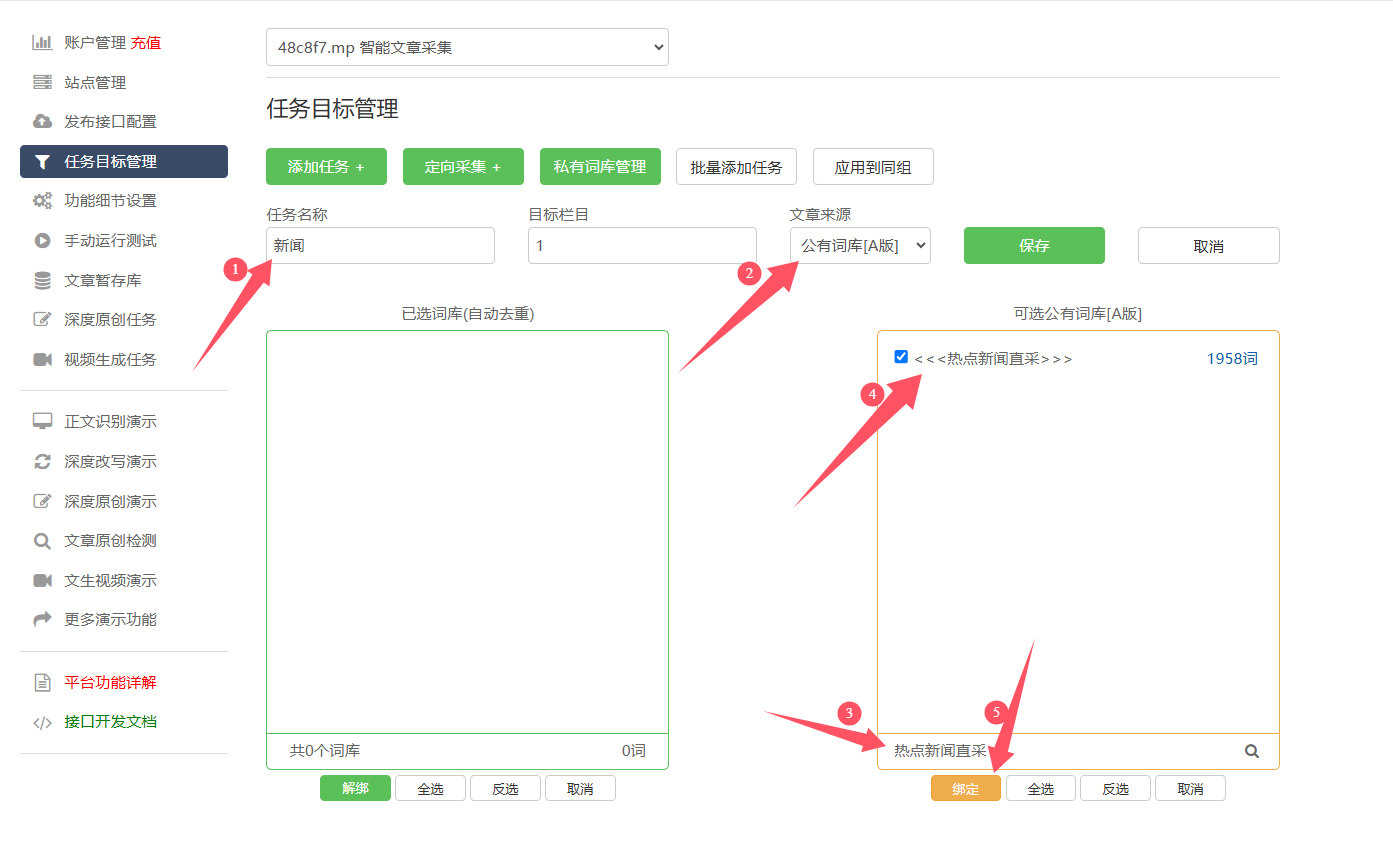Open 任务目标管理 in the sidebar
Viewport: 1393px width, 867px height.
point(124,161)
